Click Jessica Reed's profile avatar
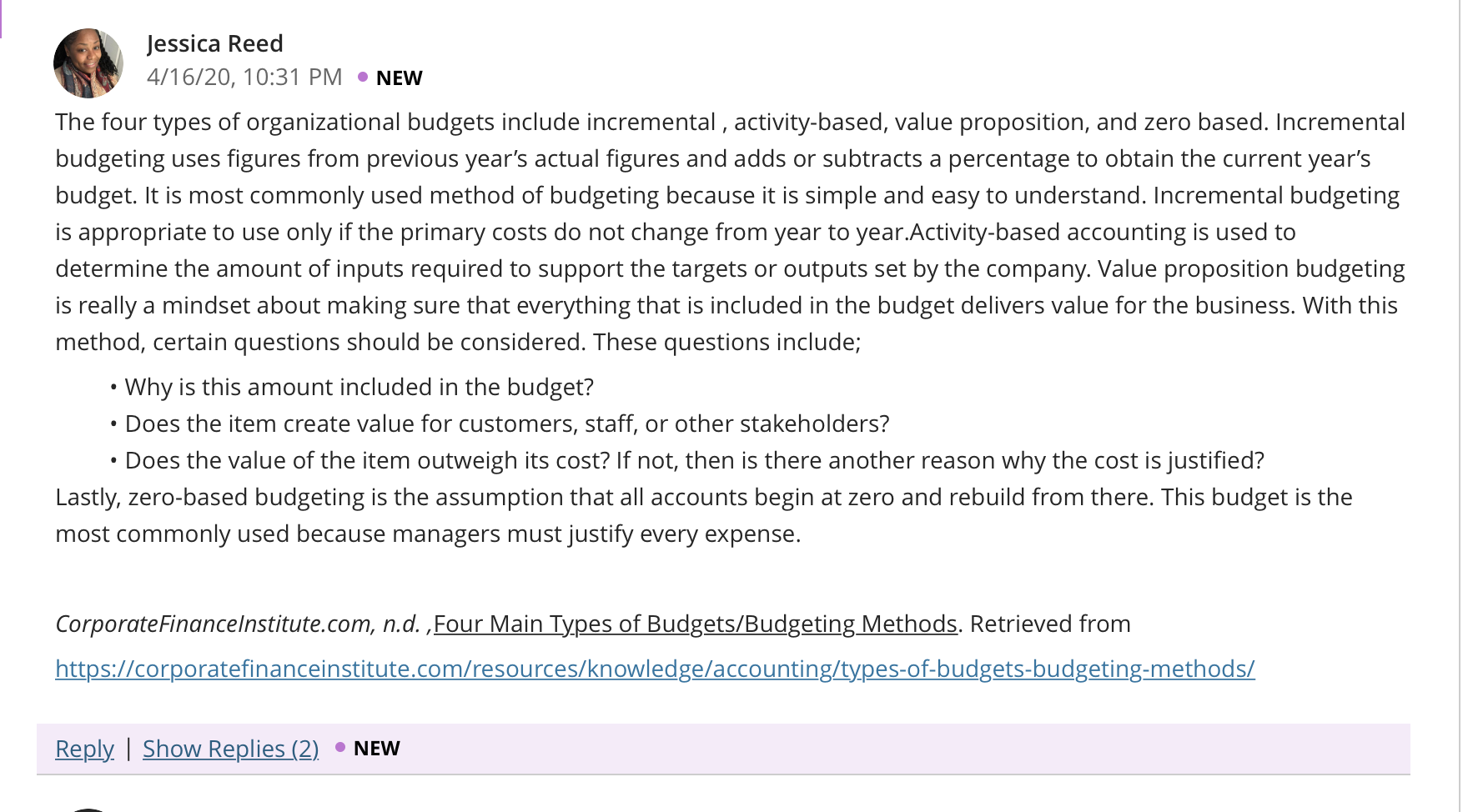 click(x=88, y=63)
